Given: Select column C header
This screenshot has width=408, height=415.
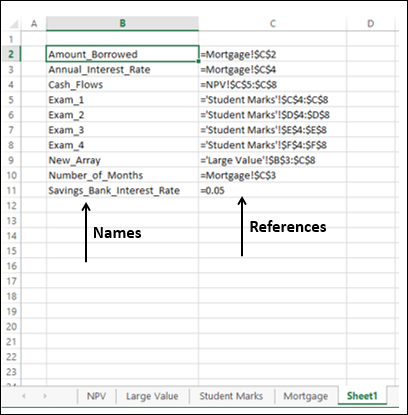Looking at the screenshot, I should pyautogui.click(x=273, y=23).
